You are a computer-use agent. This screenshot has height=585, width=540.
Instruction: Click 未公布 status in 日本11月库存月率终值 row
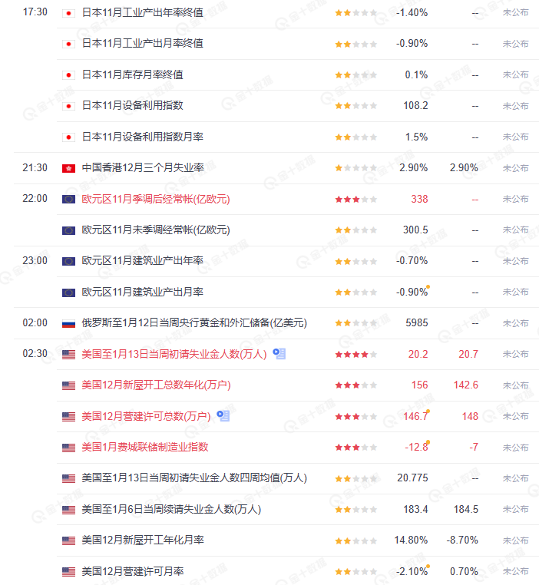tap(516, 75)
